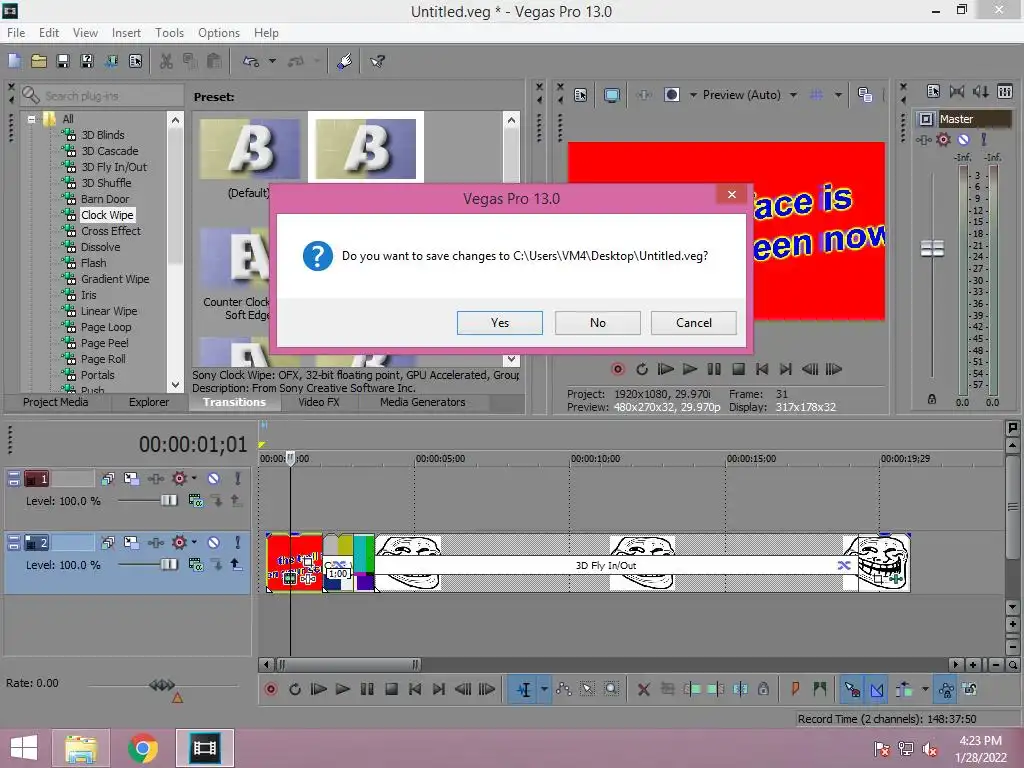Open the Help menu
Image resolution: width=1024 pixels, height=768 pixels.
tap(266, 33)
